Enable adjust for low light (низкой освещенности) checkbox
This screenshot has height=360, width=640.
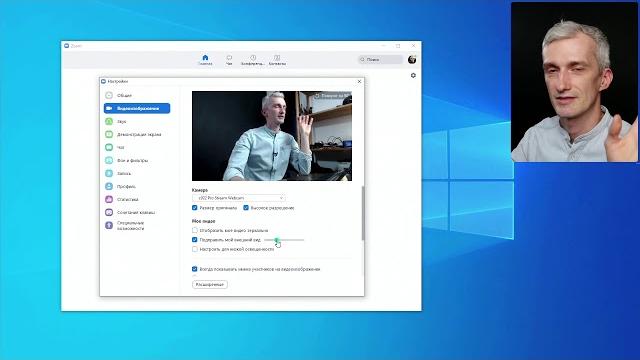pyautogui.click(x=195, y=249)
